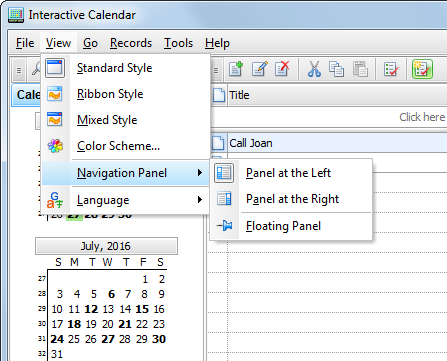Click the search magnifier toolbar icon

[36, 69]
